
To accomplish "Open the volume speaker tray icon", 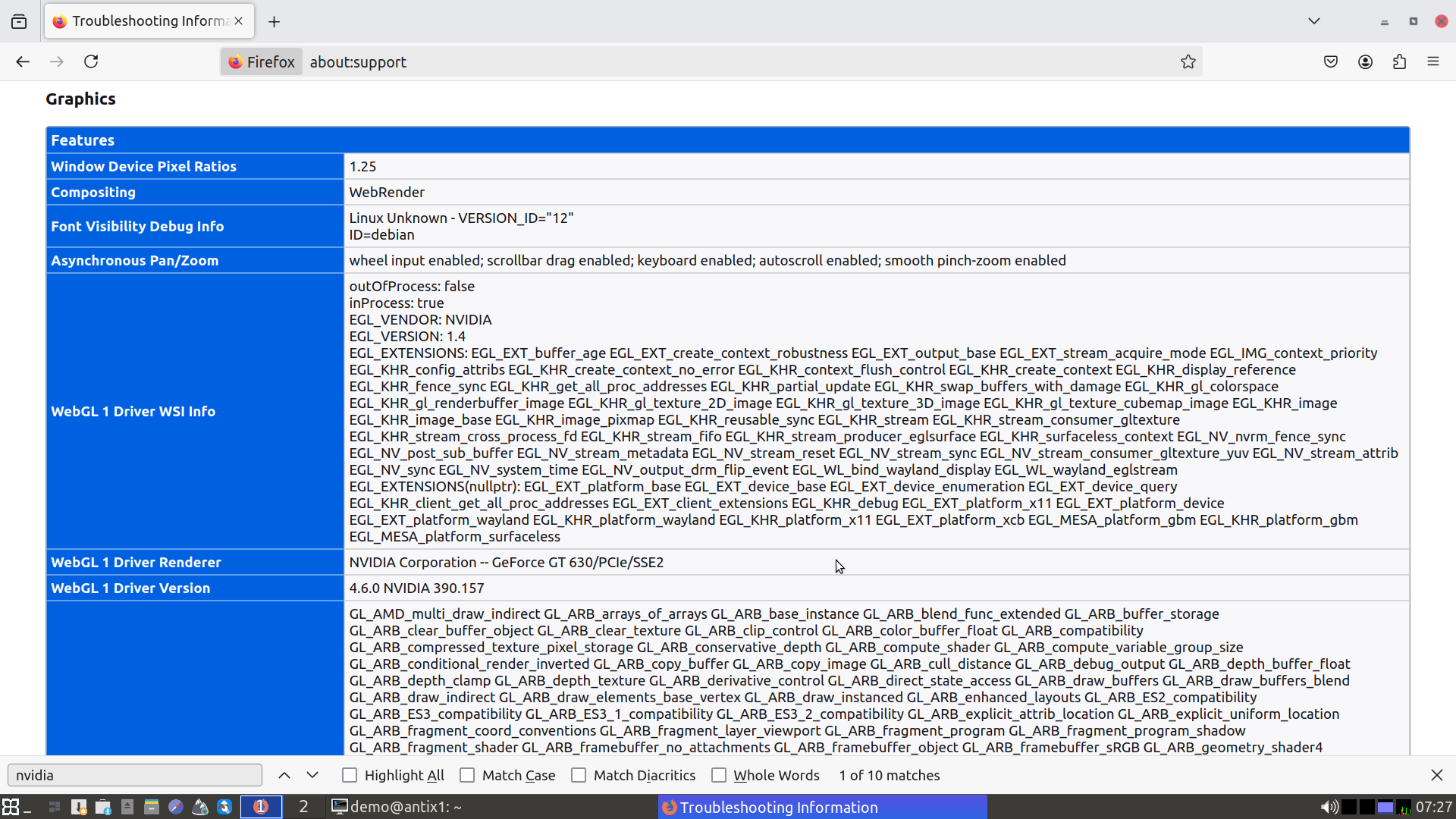I will click(1329, 807).
